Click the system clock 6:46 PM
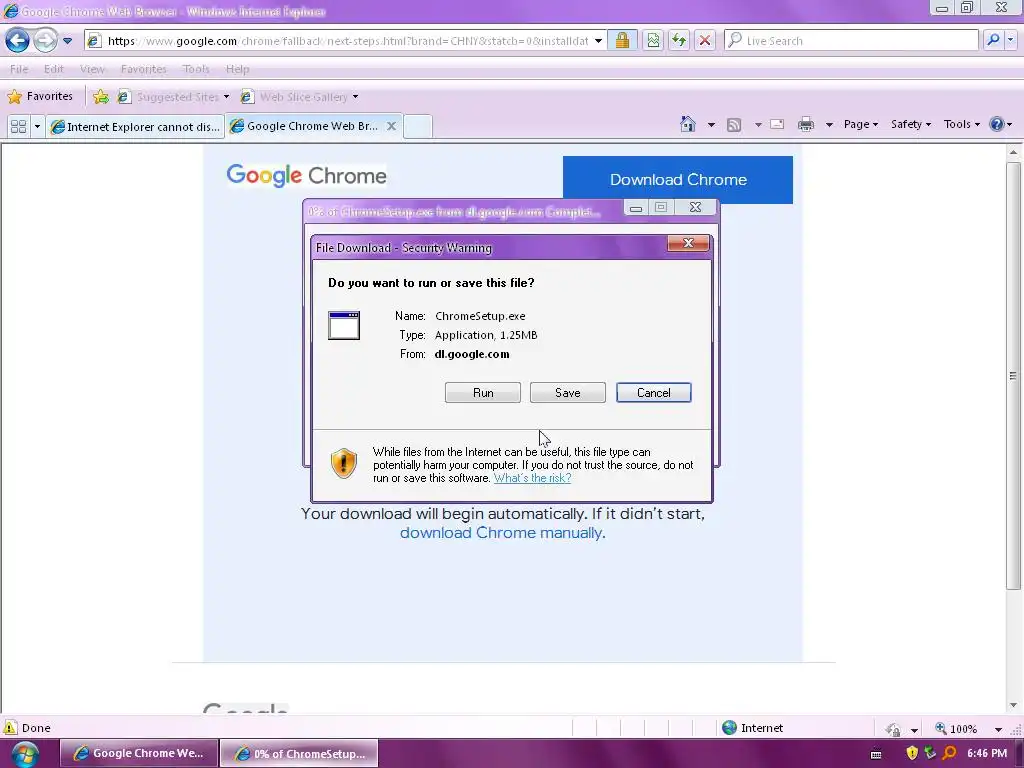 click(x=987, y=753)
